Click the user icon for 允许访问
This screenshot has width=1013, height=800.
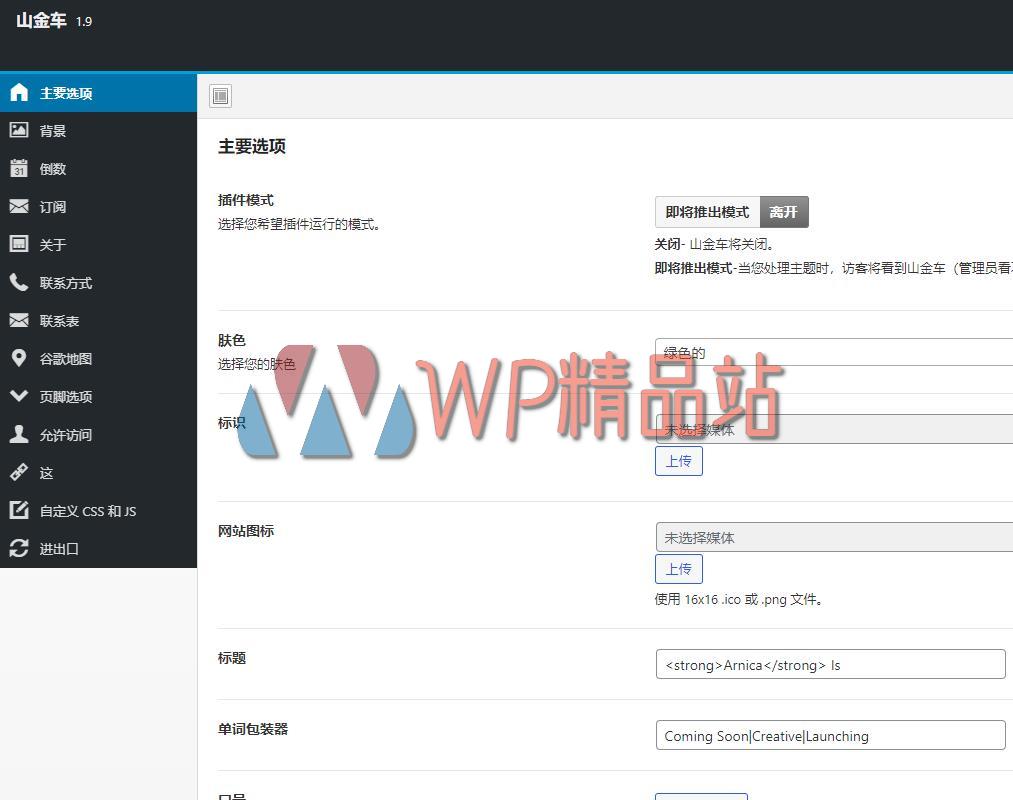[19, 434]
